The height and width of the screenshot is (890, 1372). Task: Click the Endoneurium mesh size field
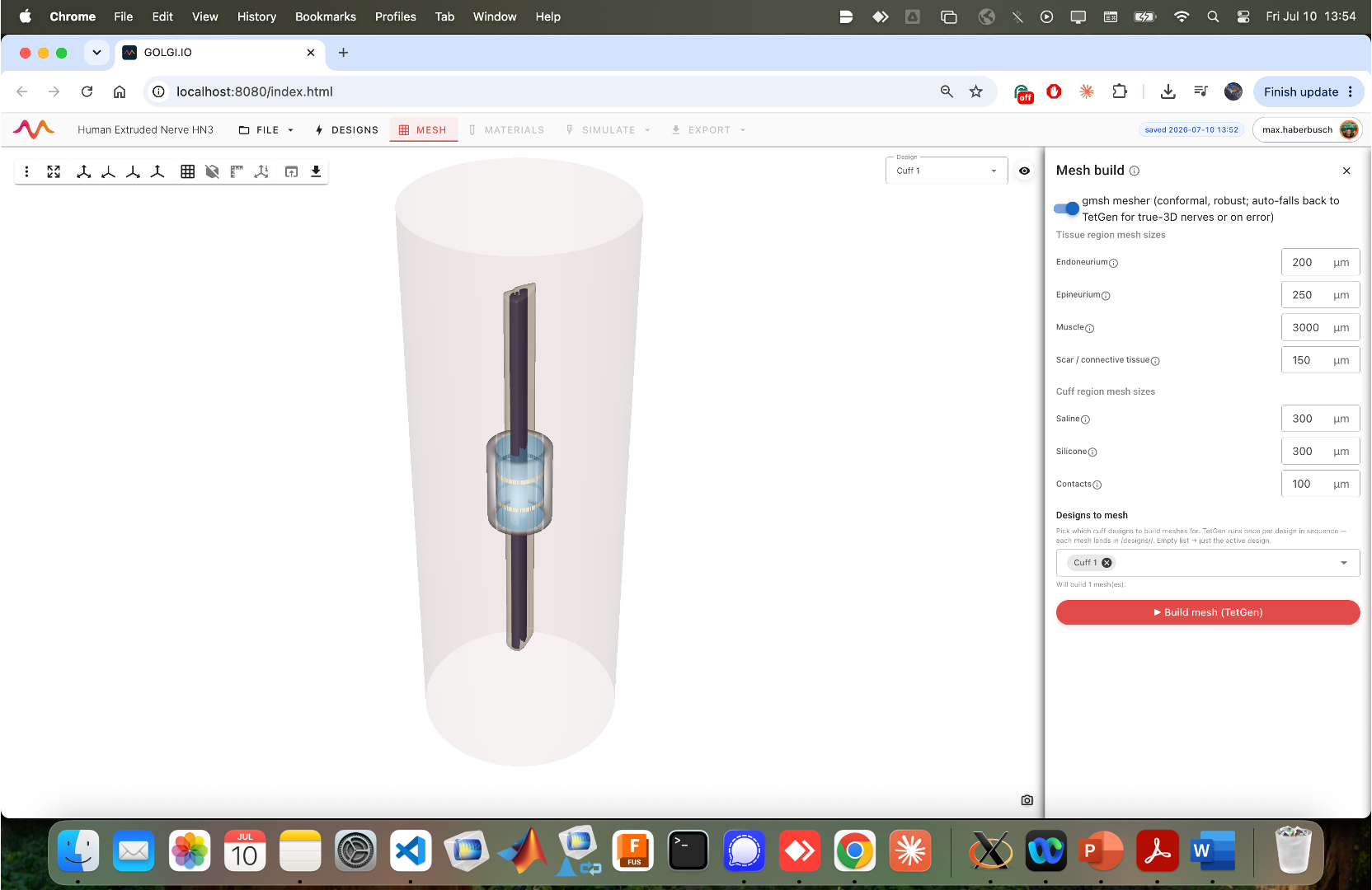(1320, 262)
